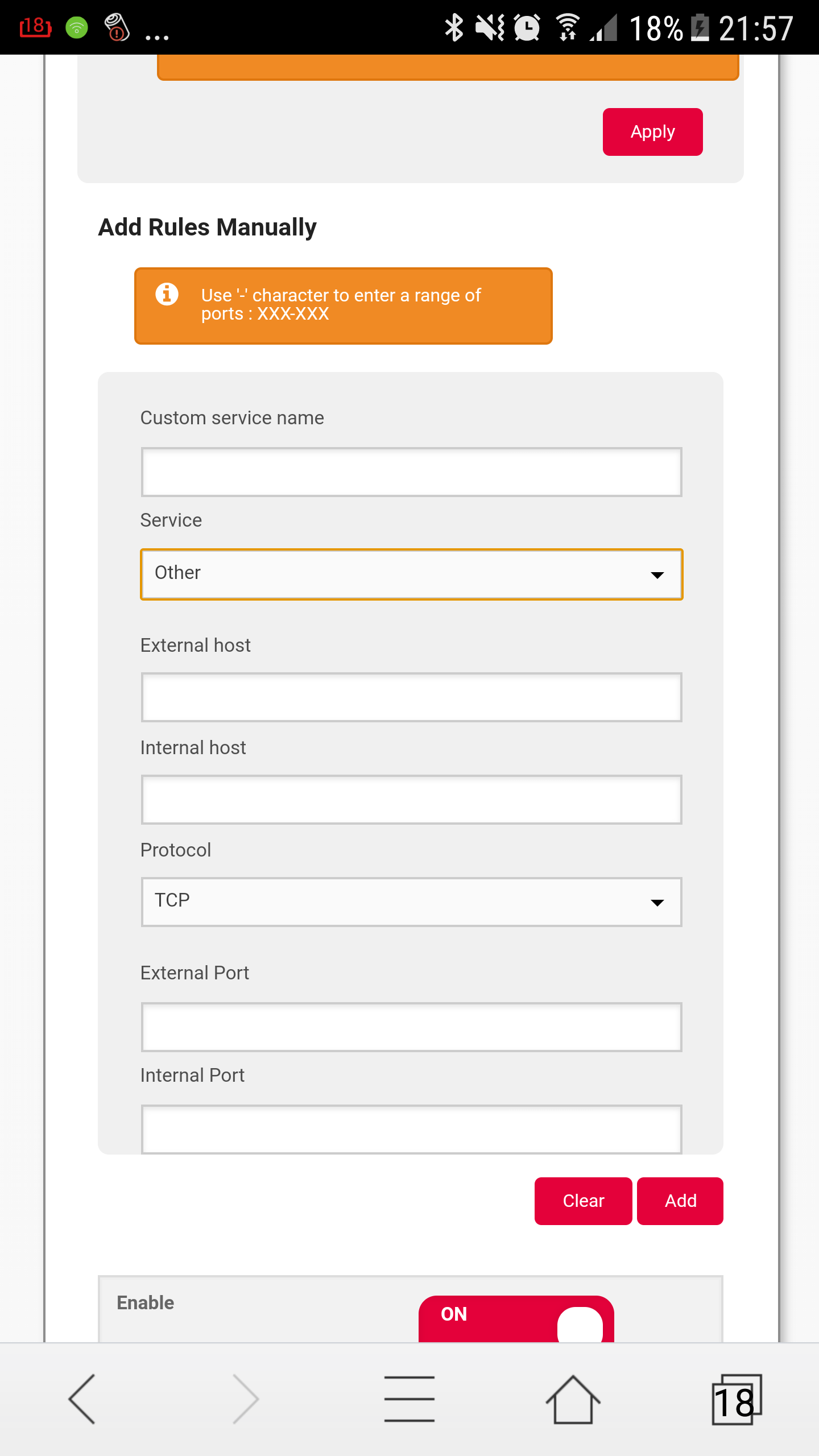Tap the info icon in orange notice
The height and width of the screenshot is (1456, 819).
pos(167,294)
